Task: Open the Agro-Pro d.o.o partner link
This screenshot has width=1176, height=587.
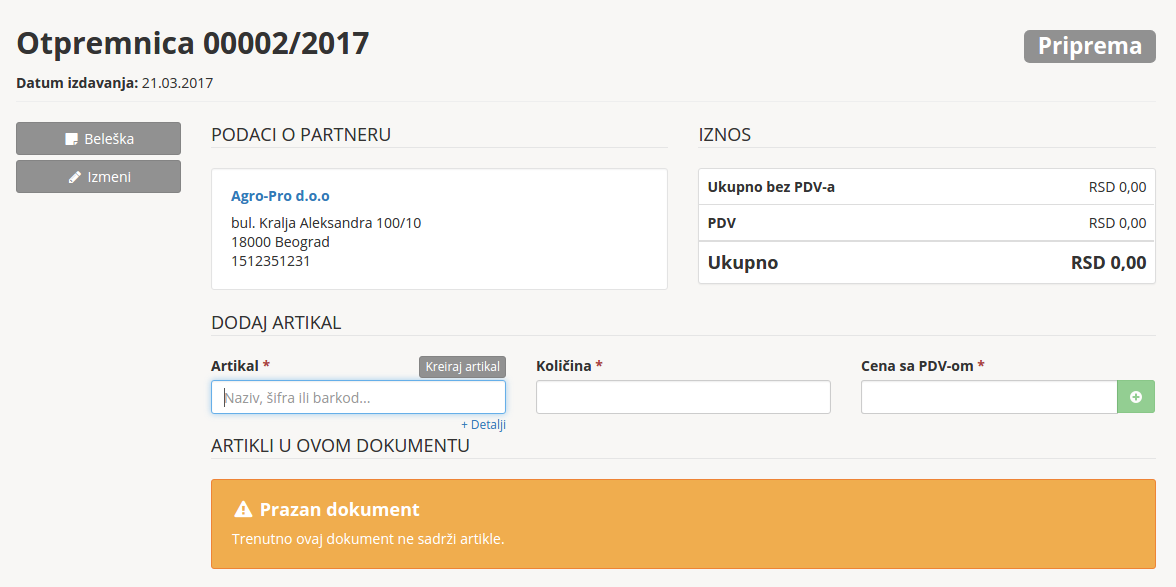Action: point(280,196)
